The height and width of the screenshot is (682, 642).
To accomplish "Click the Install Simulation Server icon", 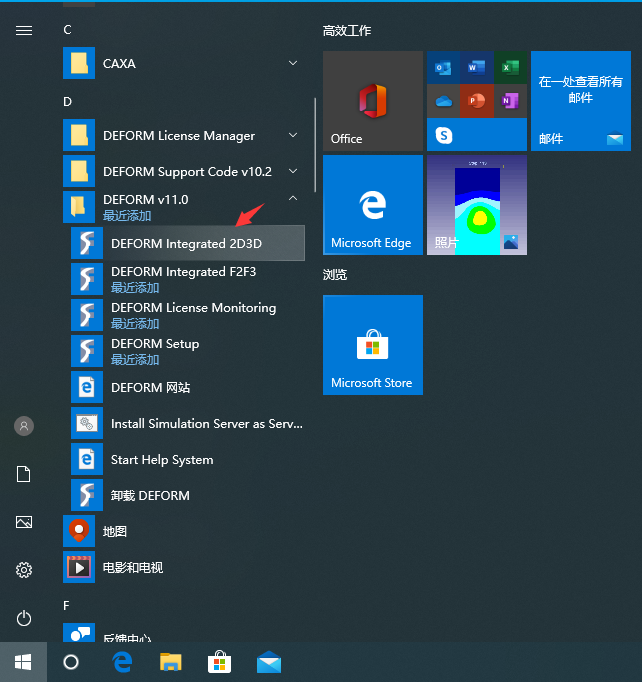I will 87,423.
